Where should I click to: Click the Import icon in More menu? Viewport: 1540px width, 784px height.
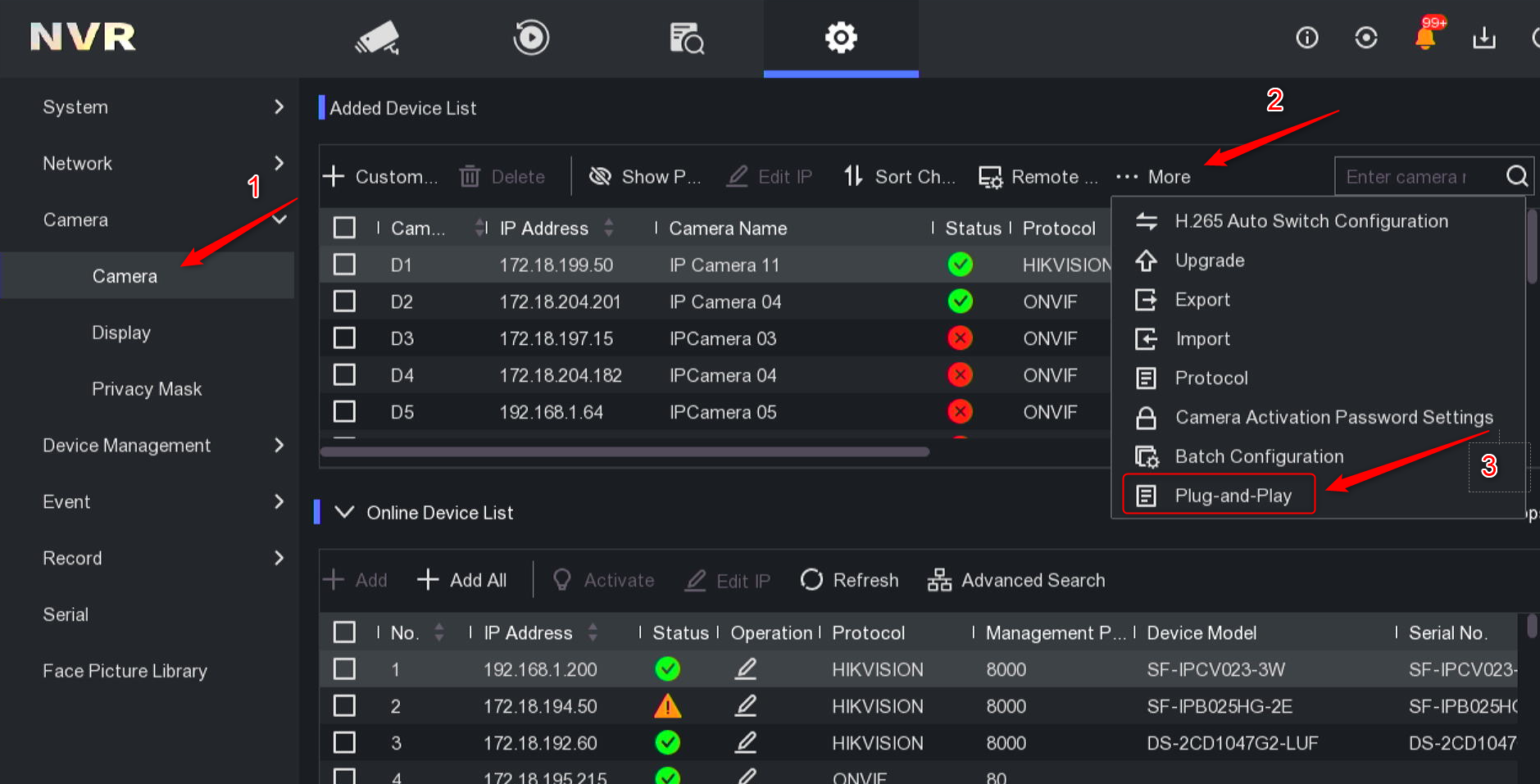(1146, 339)
